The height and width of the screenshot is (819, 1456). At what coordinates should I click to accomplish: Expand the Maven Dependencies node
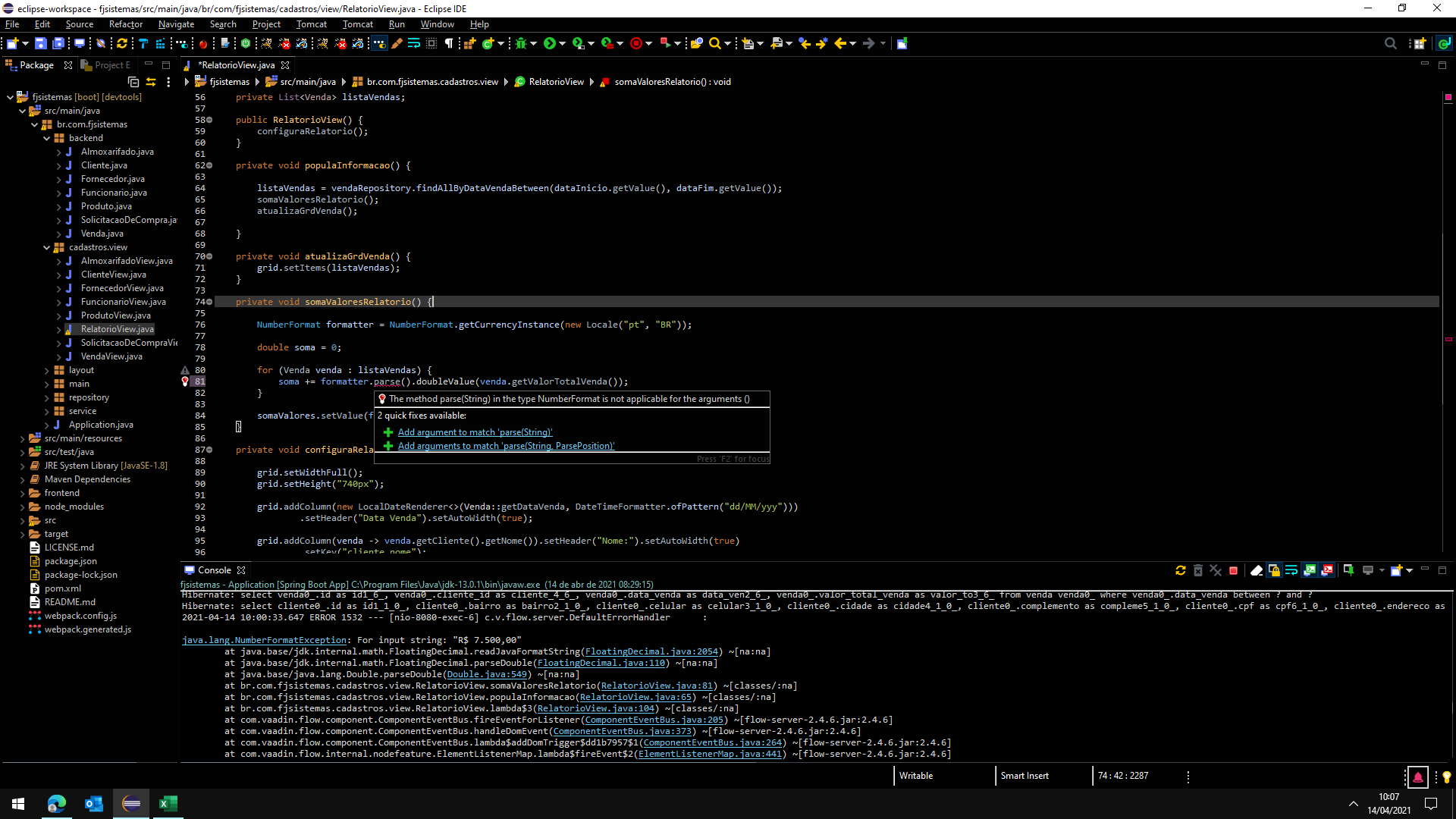[x=22, y=479]
